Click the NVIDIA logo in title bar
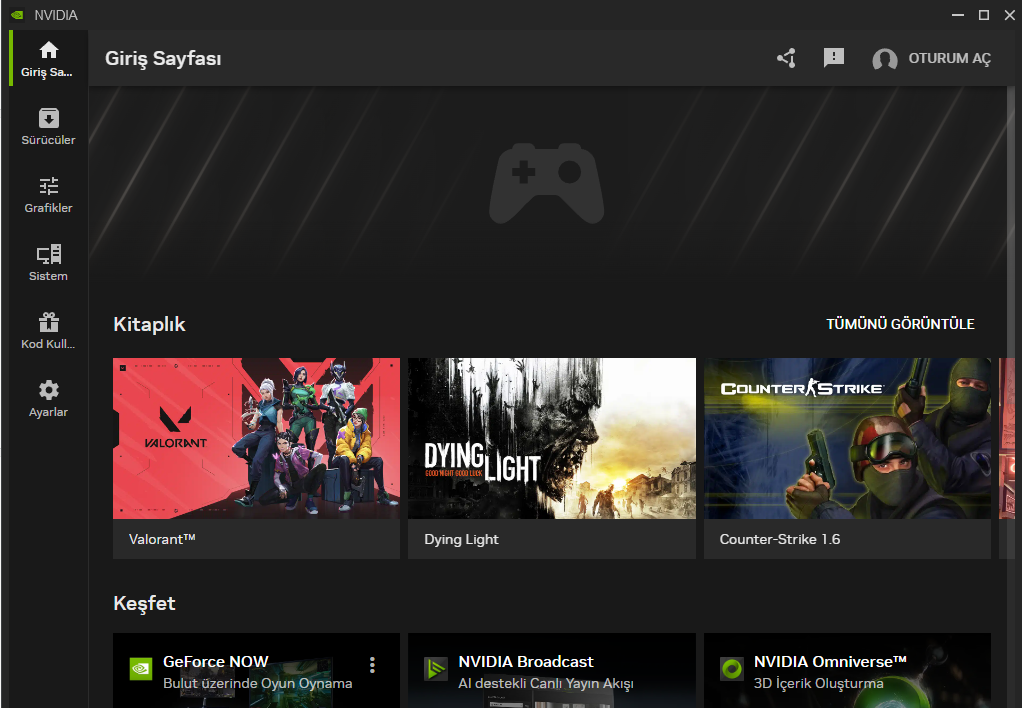This screenshot has height=708, width=1022. pos(18,14)
